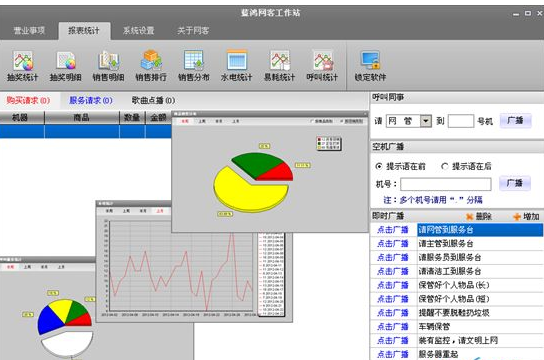Switch to the 报表统计 main tab

tap(84, 31)
